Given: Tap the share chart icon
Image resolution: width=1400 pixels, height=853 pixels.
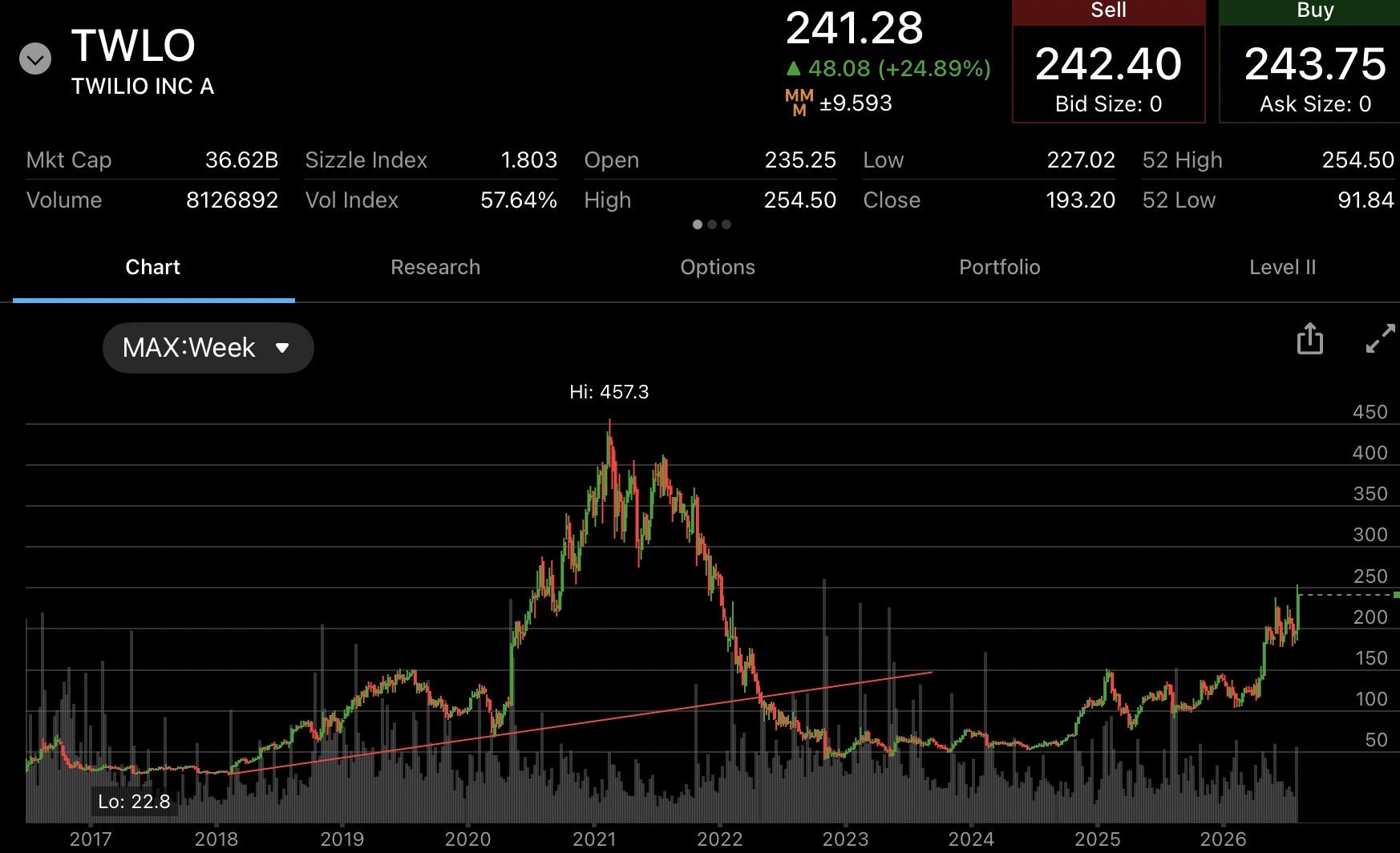Looking at the screenshot, I should click(x=1309, y=338).
